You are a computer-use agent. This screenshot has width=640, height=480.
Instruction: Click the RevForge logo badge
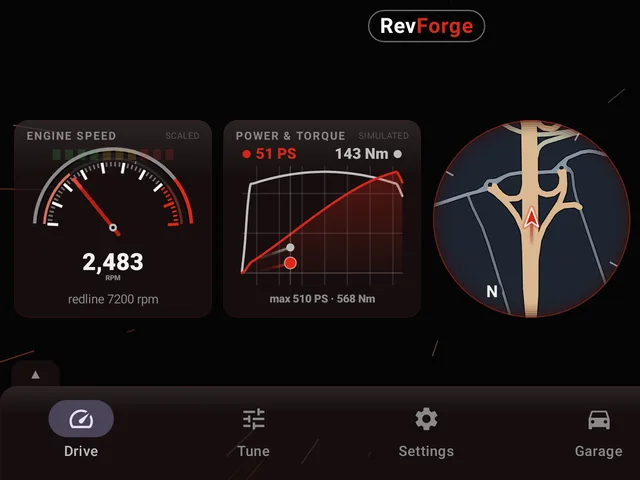[427, 26]
